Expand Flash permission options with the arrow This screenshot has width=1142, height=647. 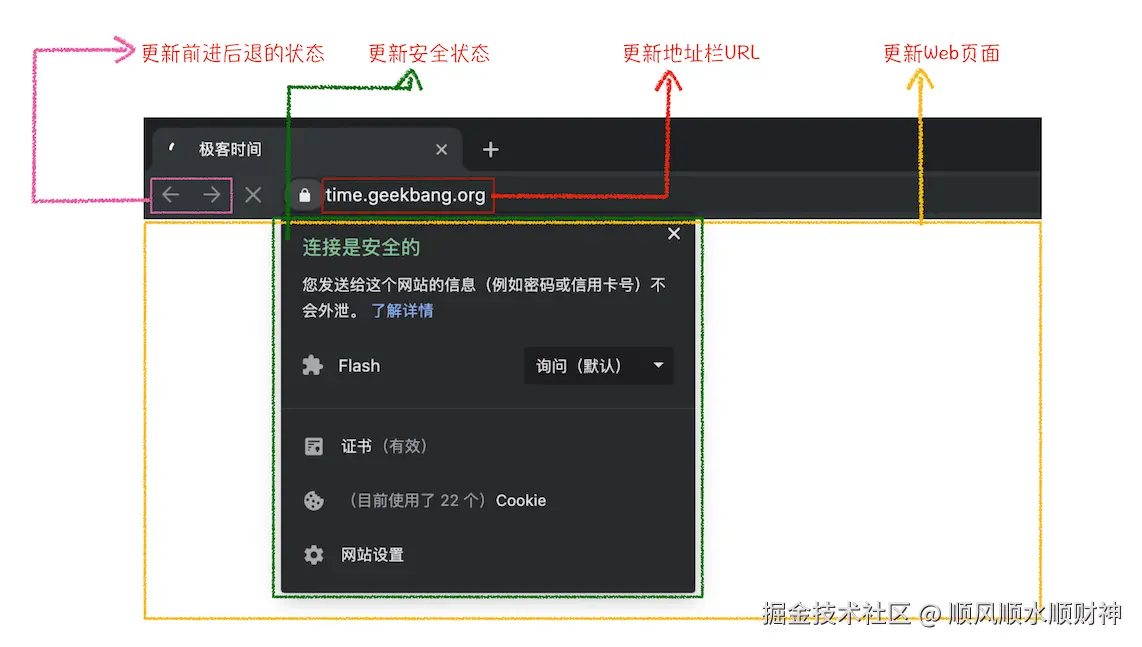point(658,366)
